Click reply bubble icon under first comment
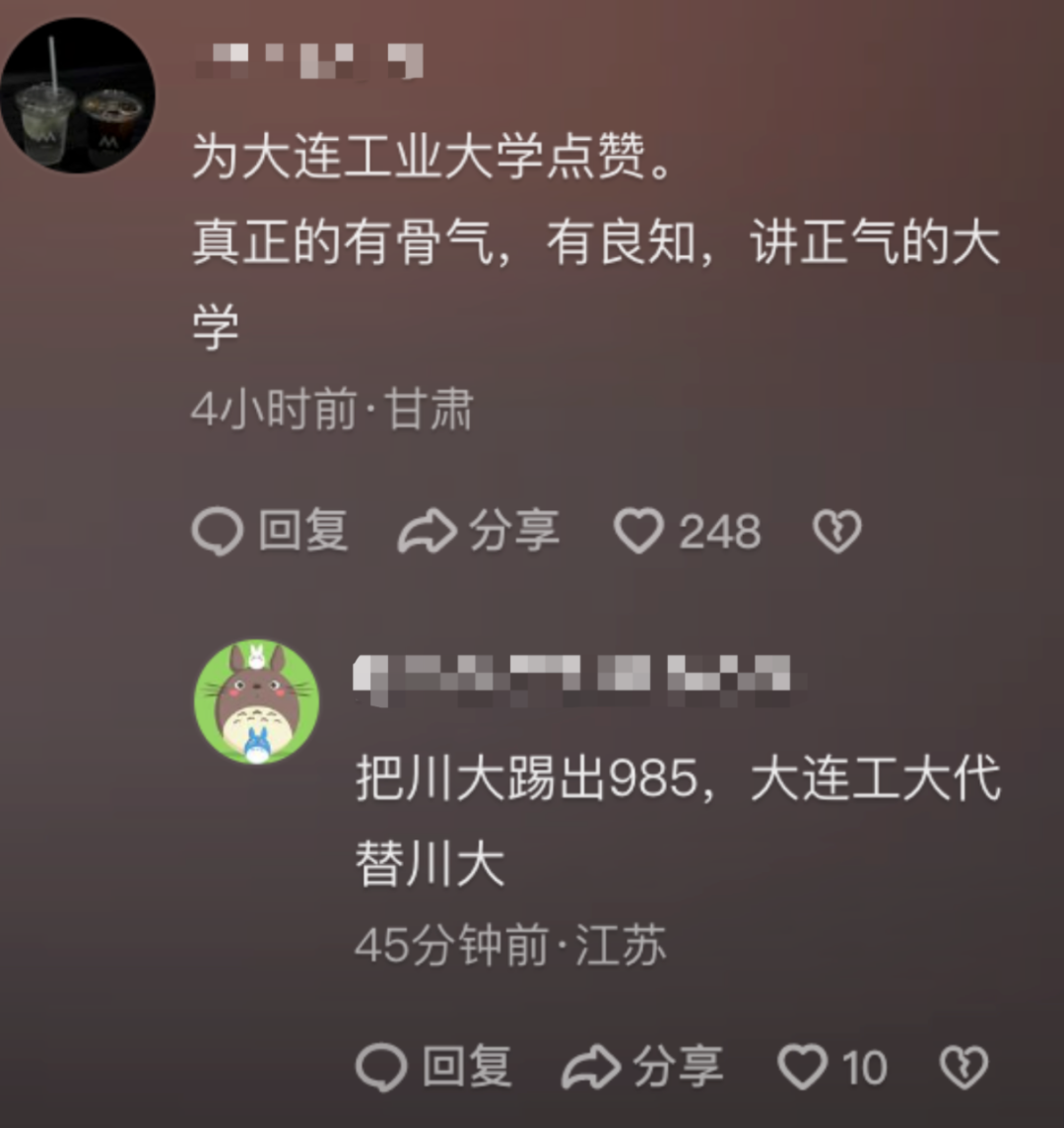The image size is (1064, 1128). click(218, 531)
